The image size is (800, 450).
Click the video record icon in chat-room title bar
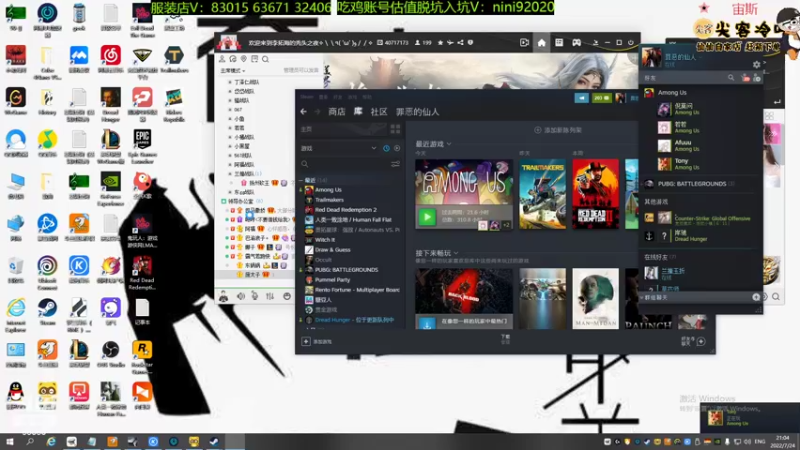point(524,43)
